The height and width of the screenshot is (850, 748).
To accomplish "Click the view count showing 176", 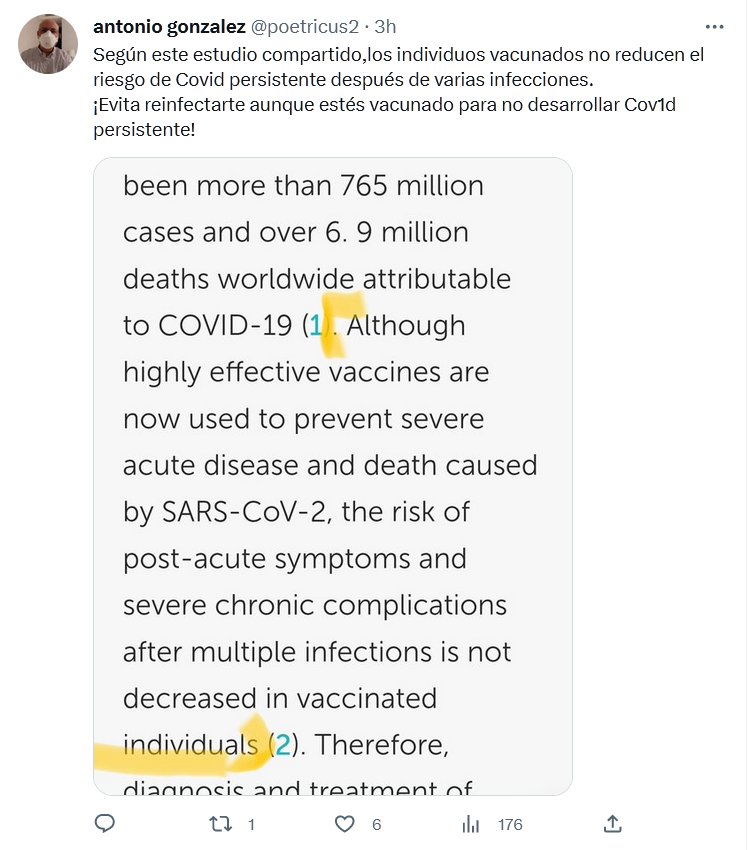I will click(510, 825).
